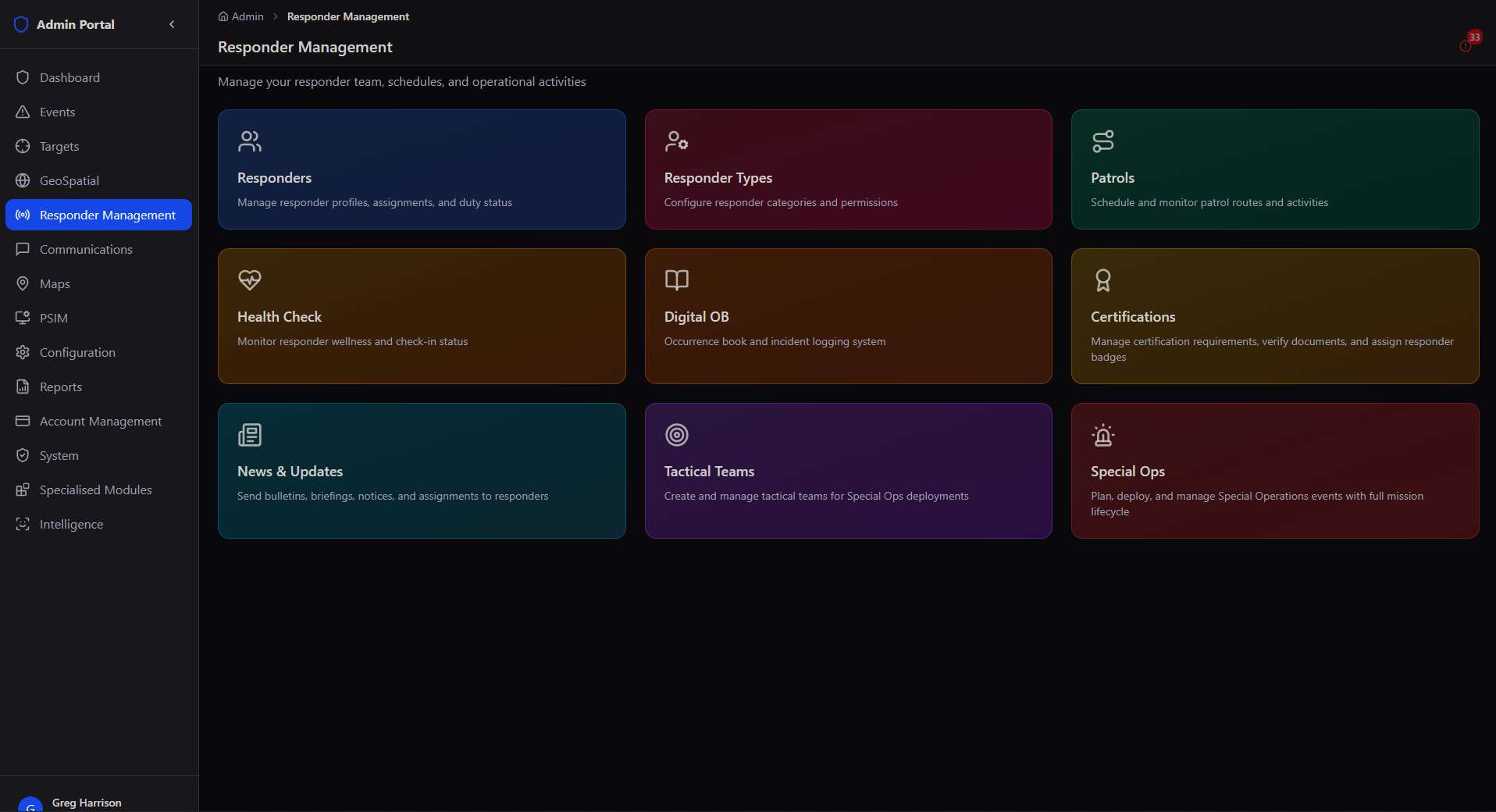This screenshot has width=1496, height=812.
Task: Open the Special Ops card
Action: [1275, 471]
